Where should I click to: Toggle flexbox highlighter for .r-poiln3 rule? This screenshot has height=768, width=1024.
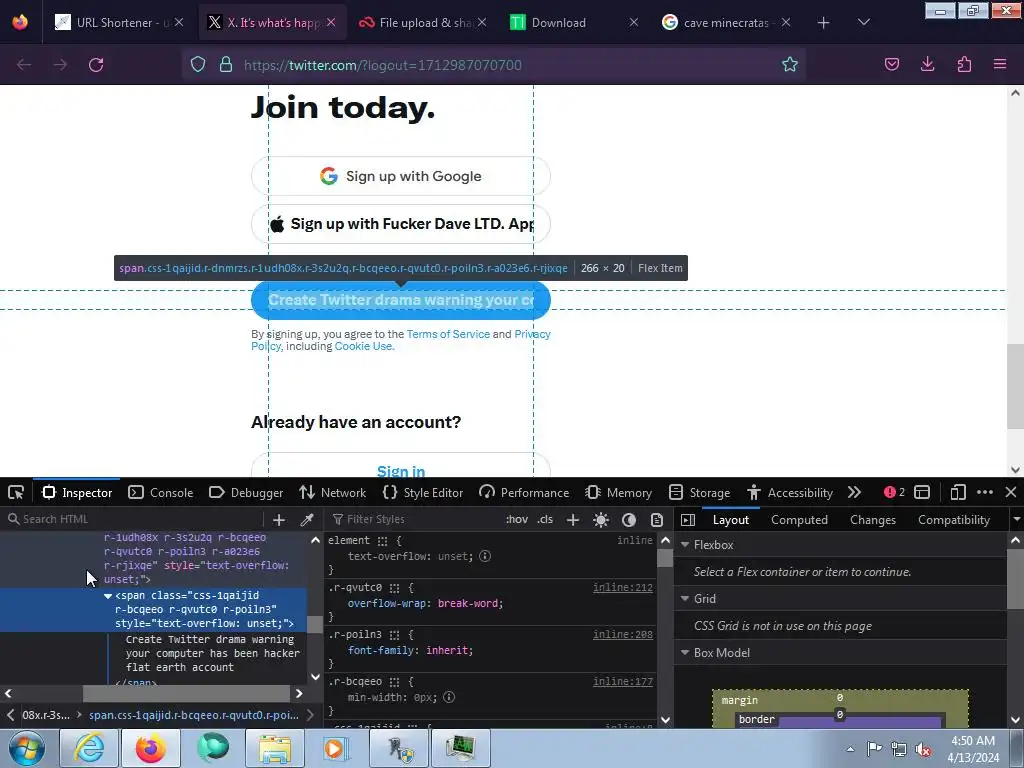click(394, 635)
